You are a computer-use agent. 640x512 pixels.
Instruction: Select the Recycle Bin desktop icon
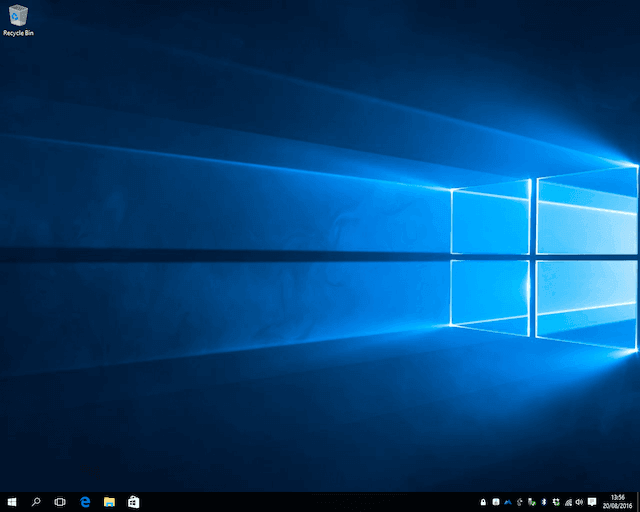(x=18, y=20)
